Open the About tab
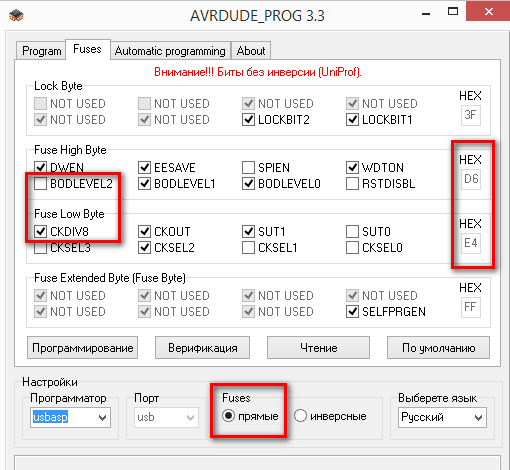Image resolution: width=510 pixels, height=470 pixels. [251, 51]
